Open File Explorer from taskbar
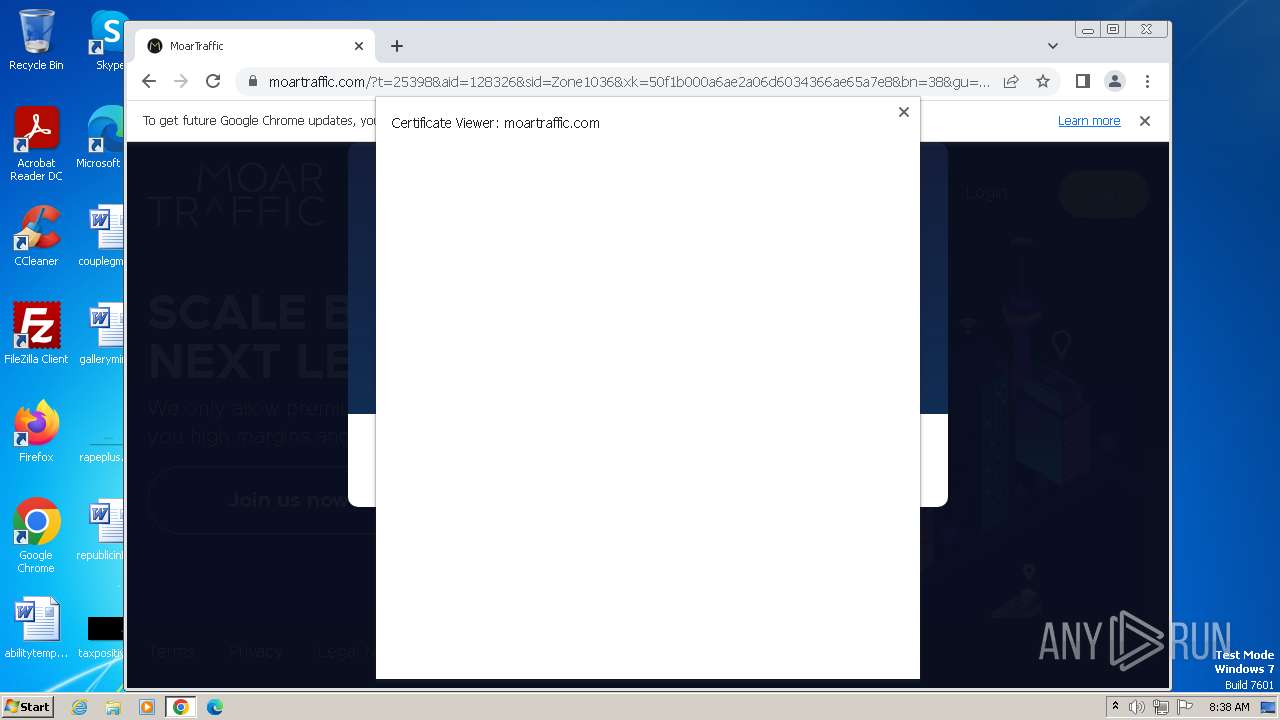This screenshot has height=720, width=1280. pos(113,707)
